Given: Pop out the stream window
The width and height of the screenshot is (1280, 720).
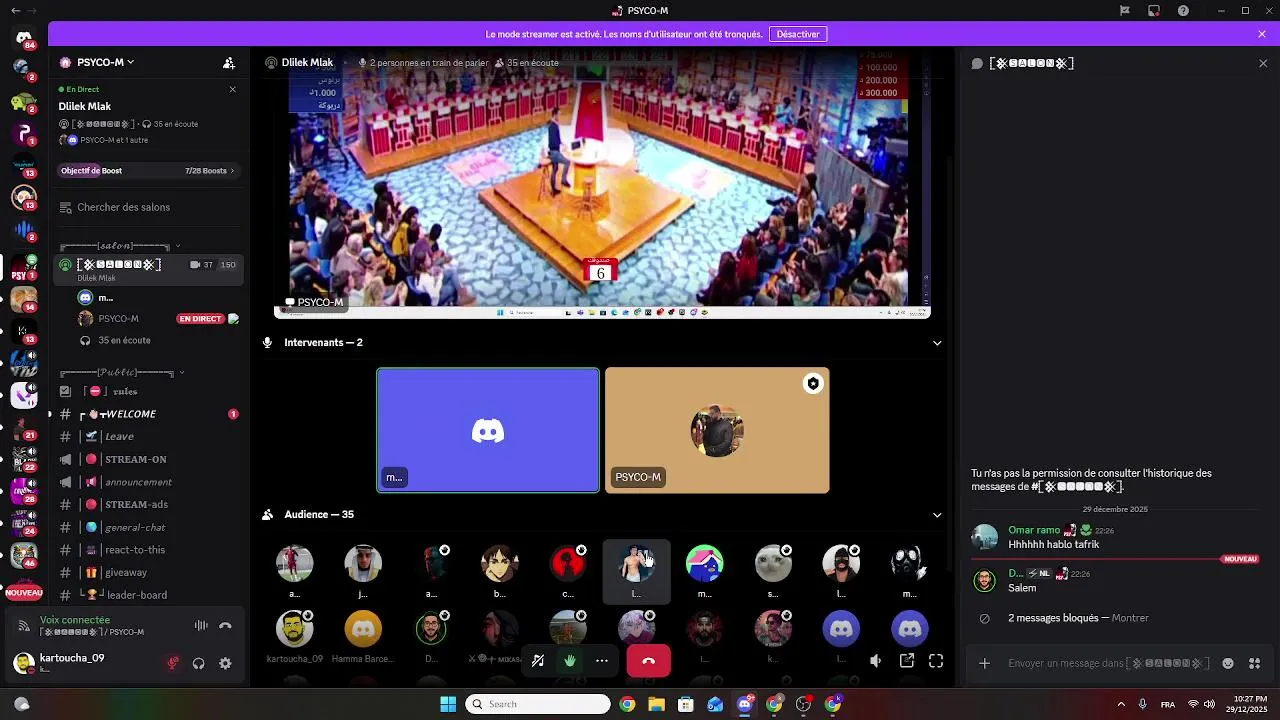Looking at the screenshot, I should tap(907, 661).
